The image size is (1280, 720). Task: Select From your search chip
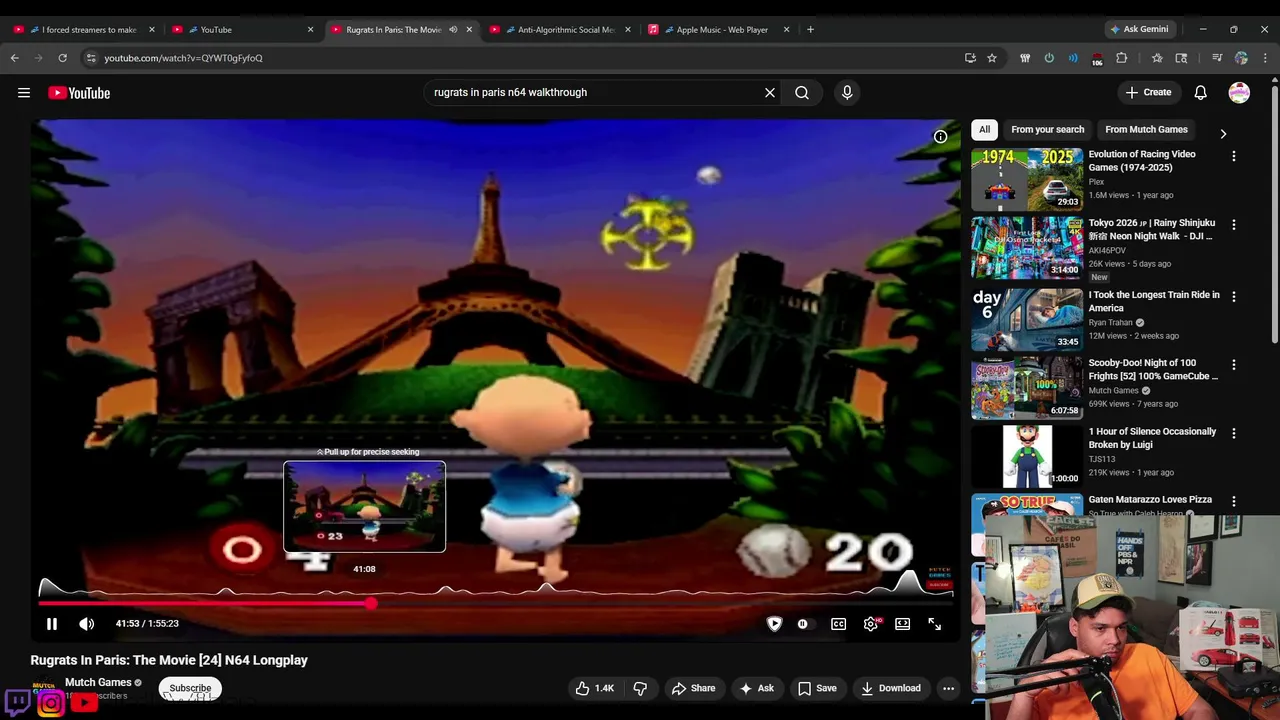pos(1047,129)
